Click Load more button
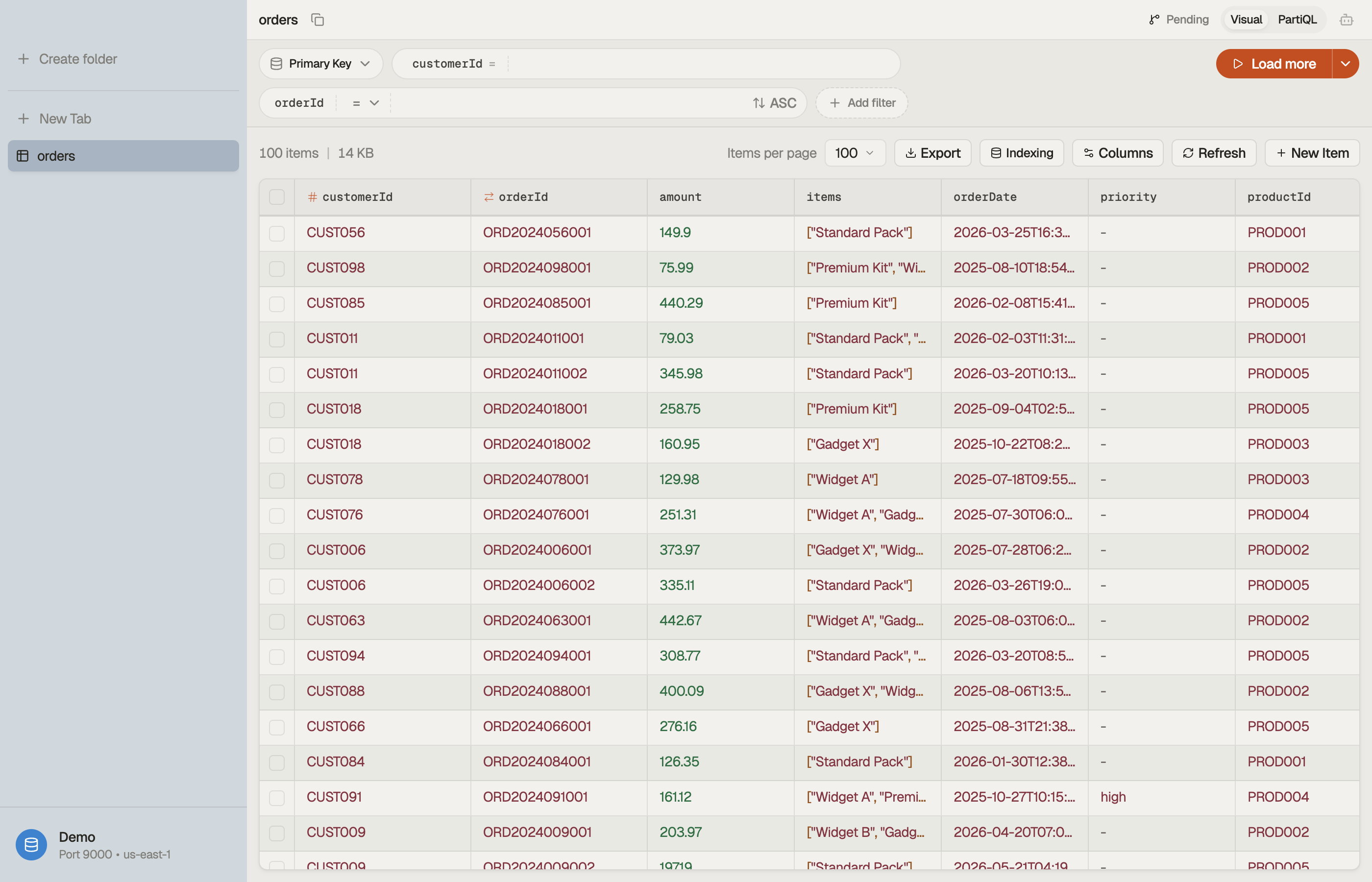1372x882 pixels. 1274,64
